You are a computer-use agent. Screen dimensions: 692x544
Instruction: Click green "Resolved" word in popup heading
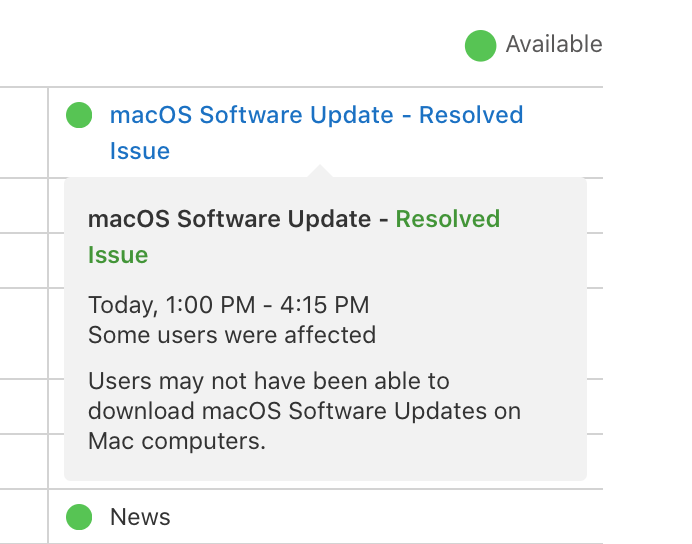[448, 219]
